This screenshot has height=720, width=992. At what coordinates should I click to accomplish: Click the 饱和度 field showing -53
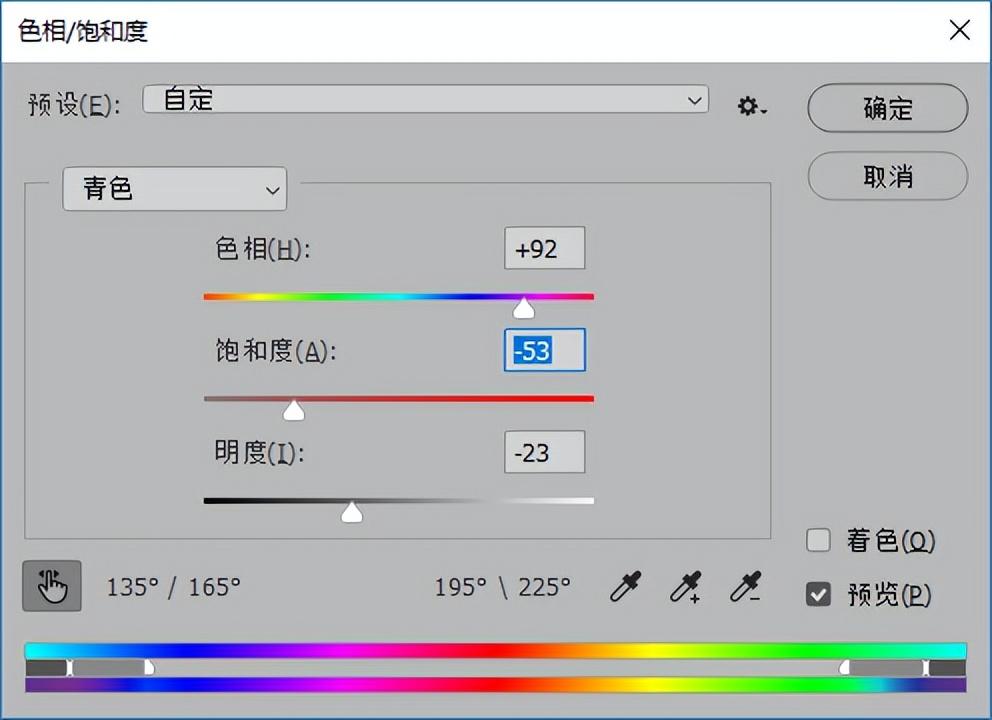(545, 350)
